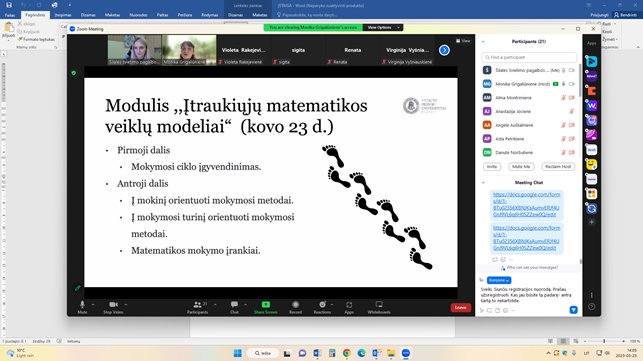Adjust the Word zoom slider
Viewport: 643px width, 361px height.
604,341
